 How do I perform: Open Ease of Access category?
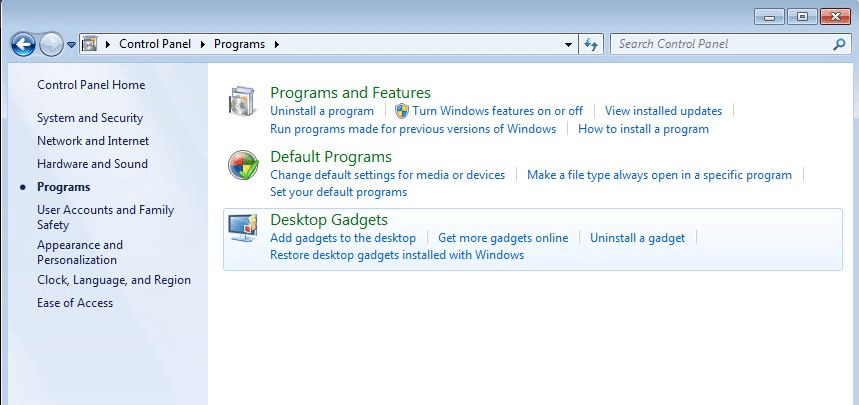[x=75, y=303]
